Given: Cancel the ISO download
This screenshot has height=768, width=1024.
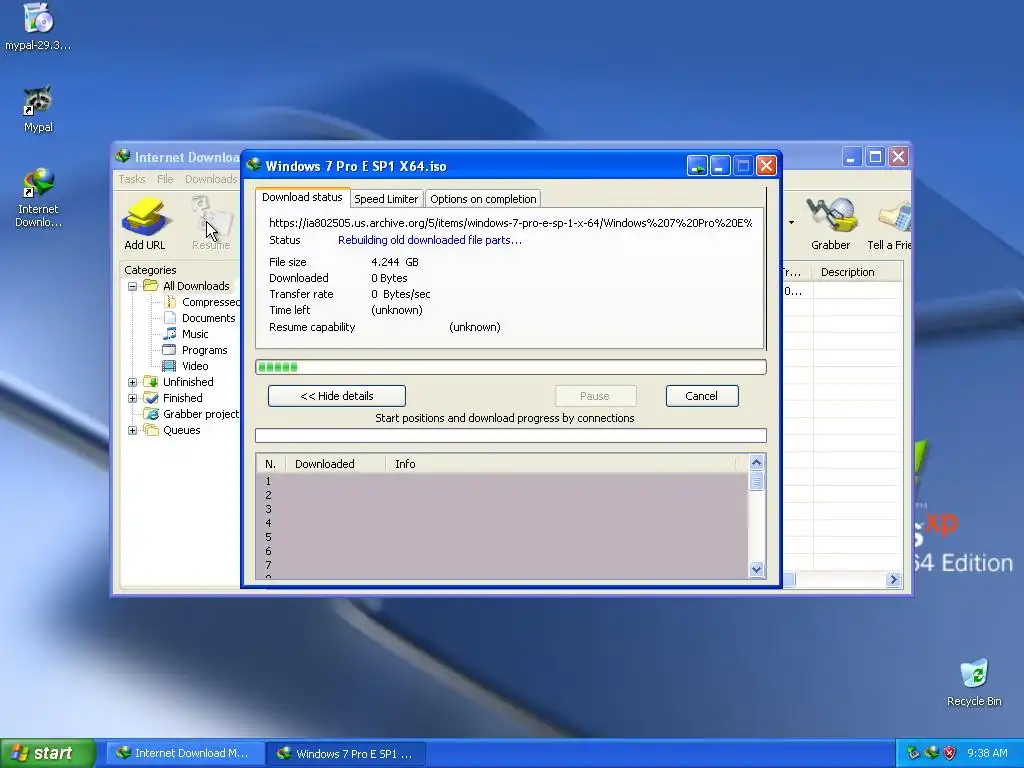Looking at the screenshot, I should pos(702,396).
